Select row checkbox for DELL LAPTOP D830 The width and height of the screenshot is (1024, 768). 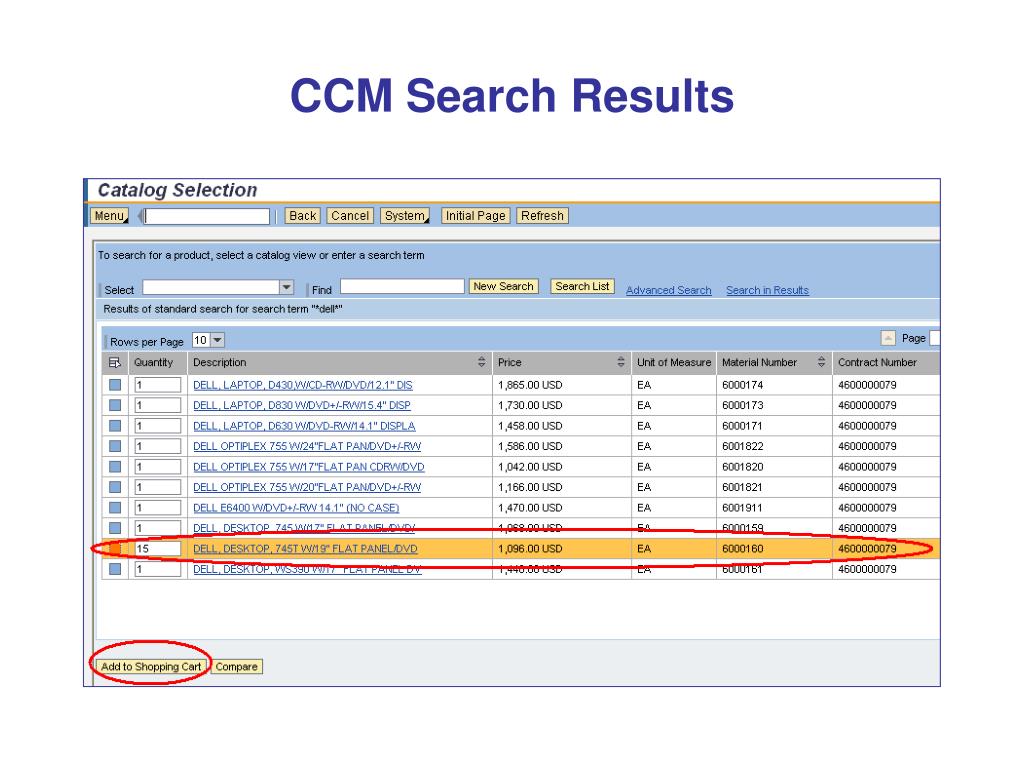click(x=115, y=406)
